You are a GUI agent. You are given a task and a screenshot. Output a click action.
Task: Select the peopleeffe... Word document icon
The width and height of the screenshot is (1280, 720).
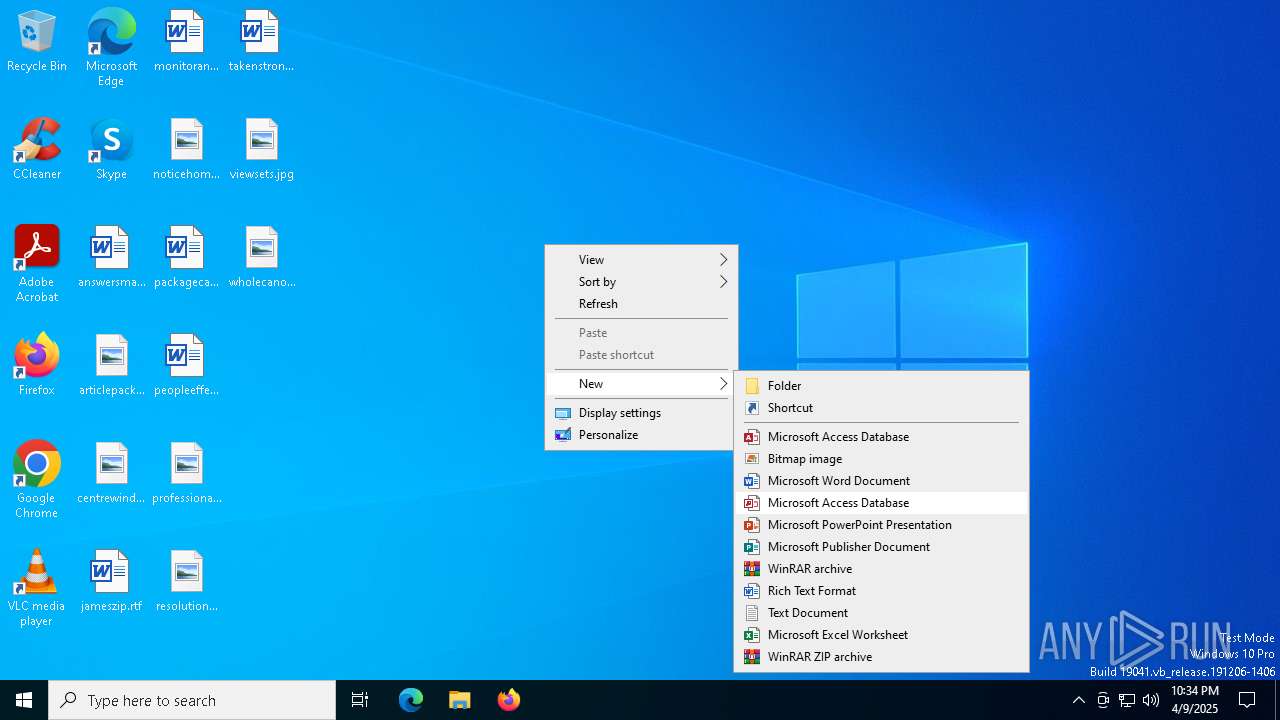(x=186, y=366)
